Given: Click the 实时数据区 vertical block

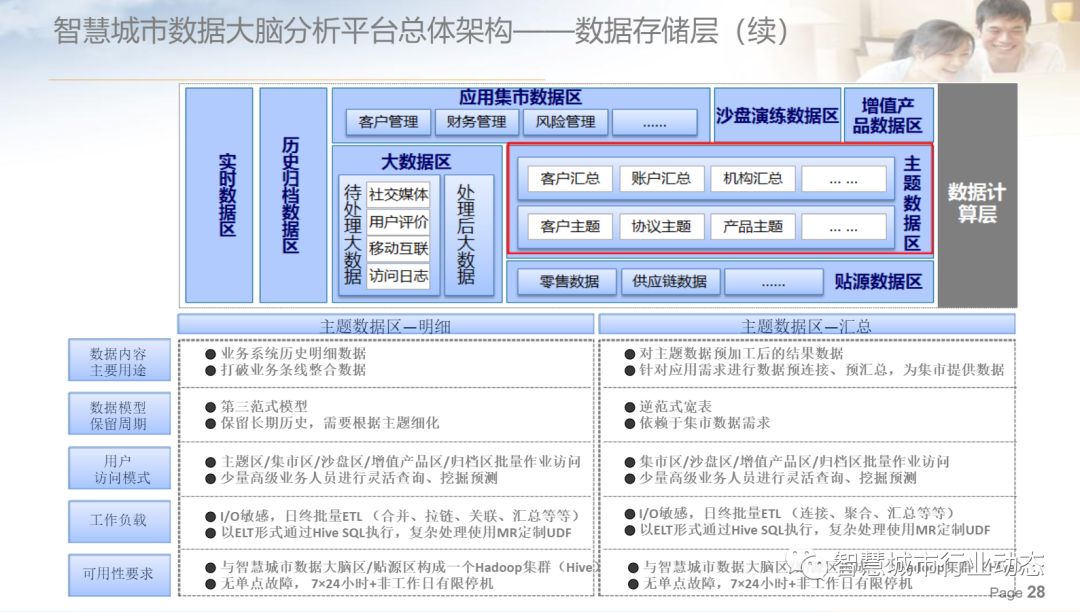Looking at the screenshot, I should point(219,195).
